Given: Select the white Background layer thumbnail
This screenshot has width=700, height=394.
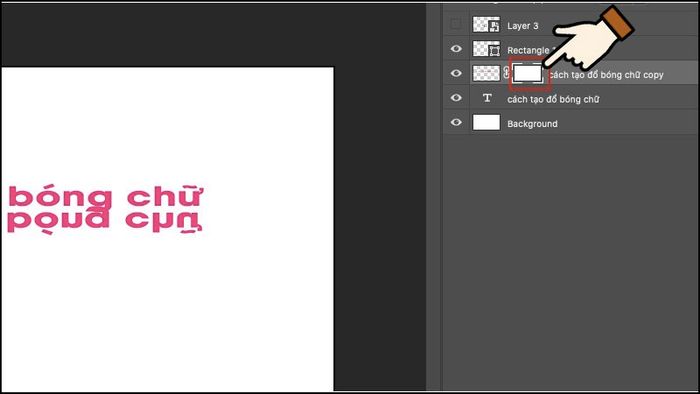Looking at the screenshot, I should (x=486, y=122).
